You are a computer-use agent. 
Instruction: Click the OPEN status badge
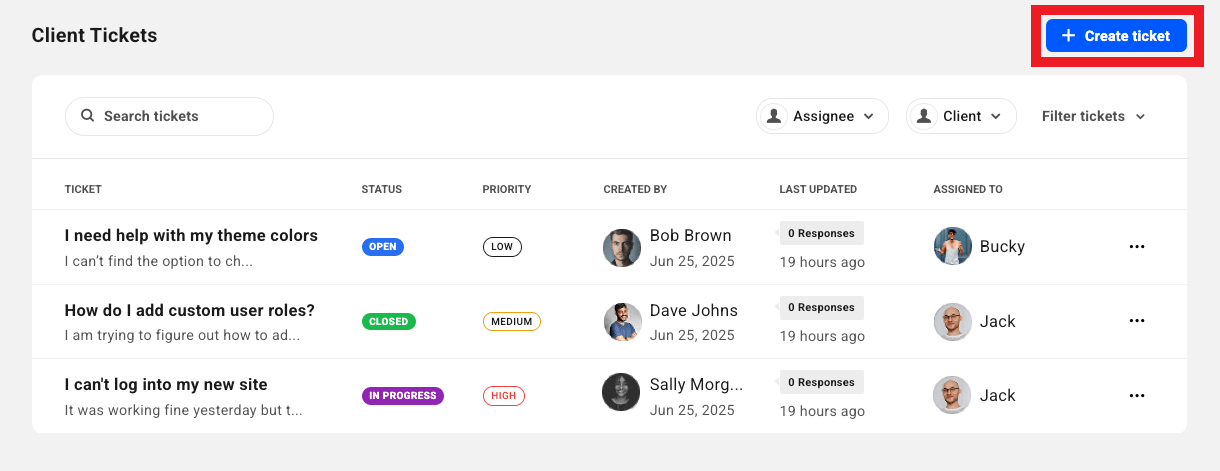[x=383, y=247]
